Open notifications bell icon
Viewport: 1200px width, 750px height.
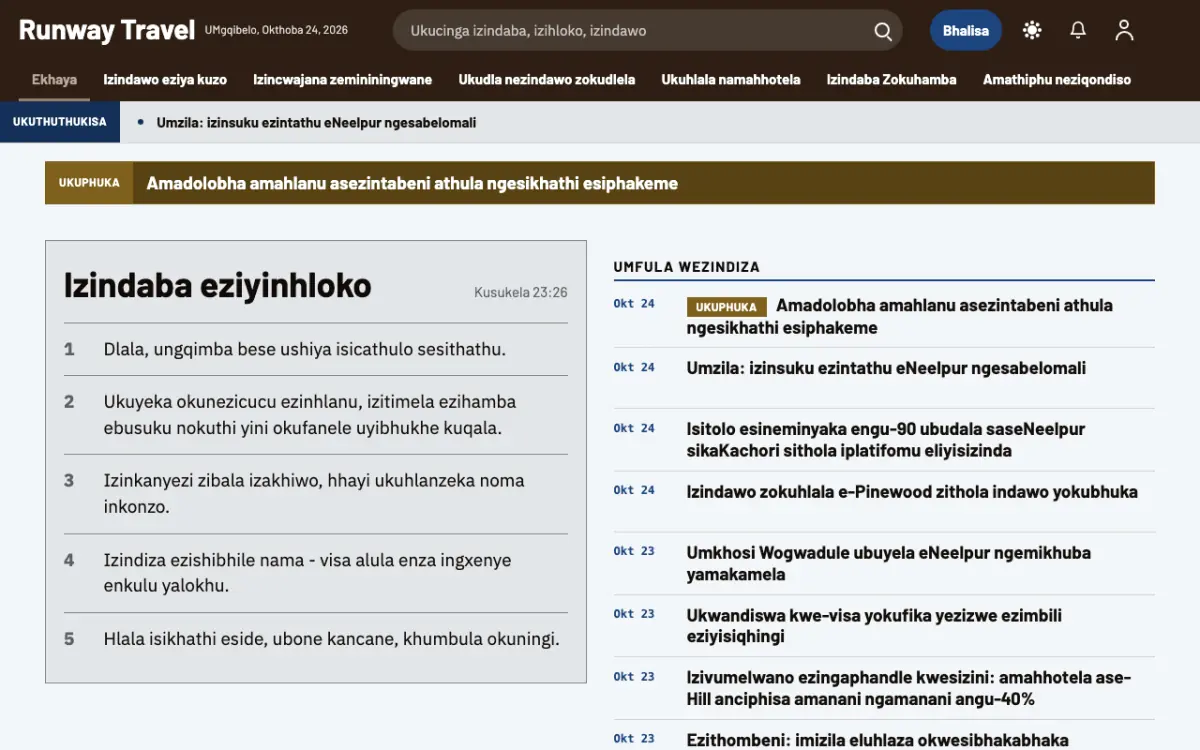tap(1078, 30)
